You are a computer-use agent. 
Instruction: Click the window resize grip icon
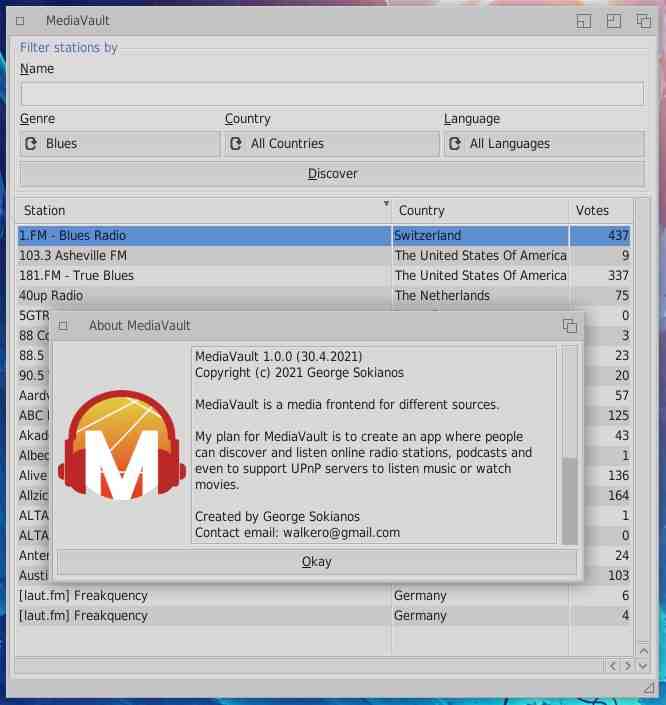pyautogui.click(x=648, y=687)
